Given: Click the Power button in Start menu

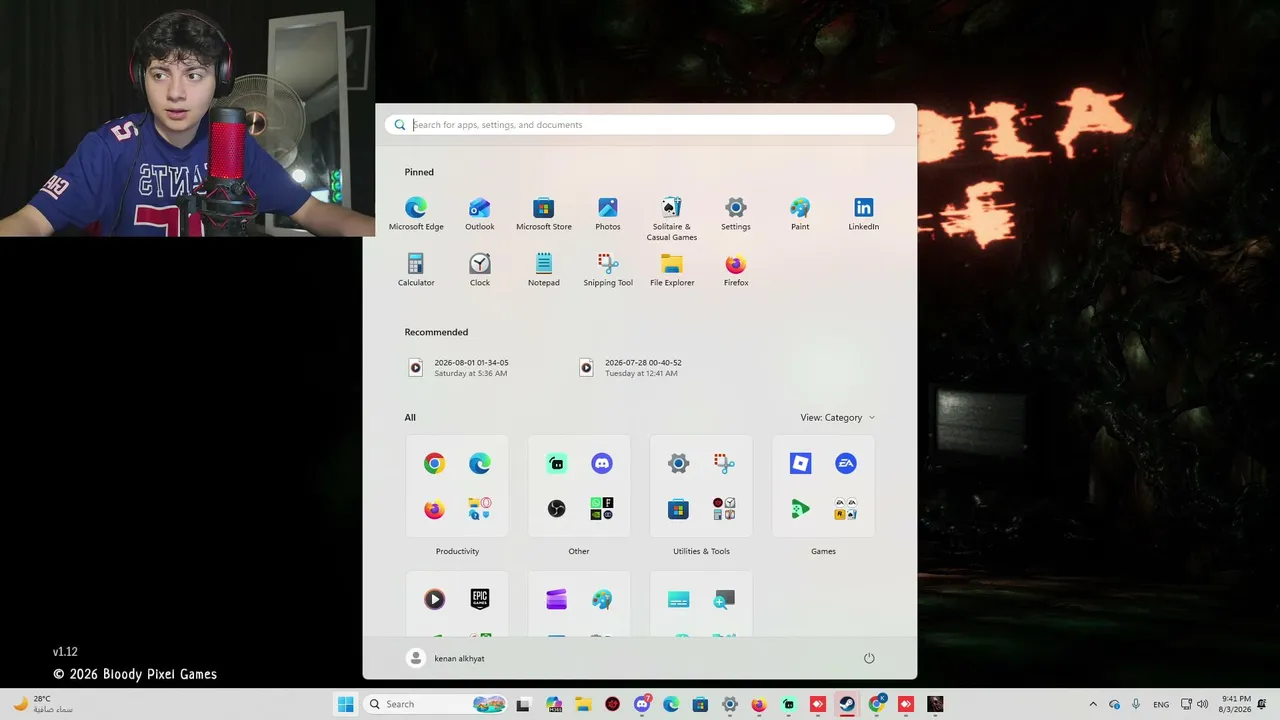Looking at the screenshot, I should tap(869, 658).
